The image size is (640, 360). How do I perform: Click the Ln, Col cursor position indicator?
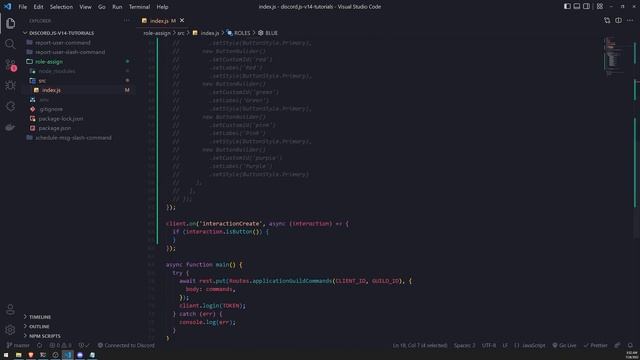click(420, 345)
